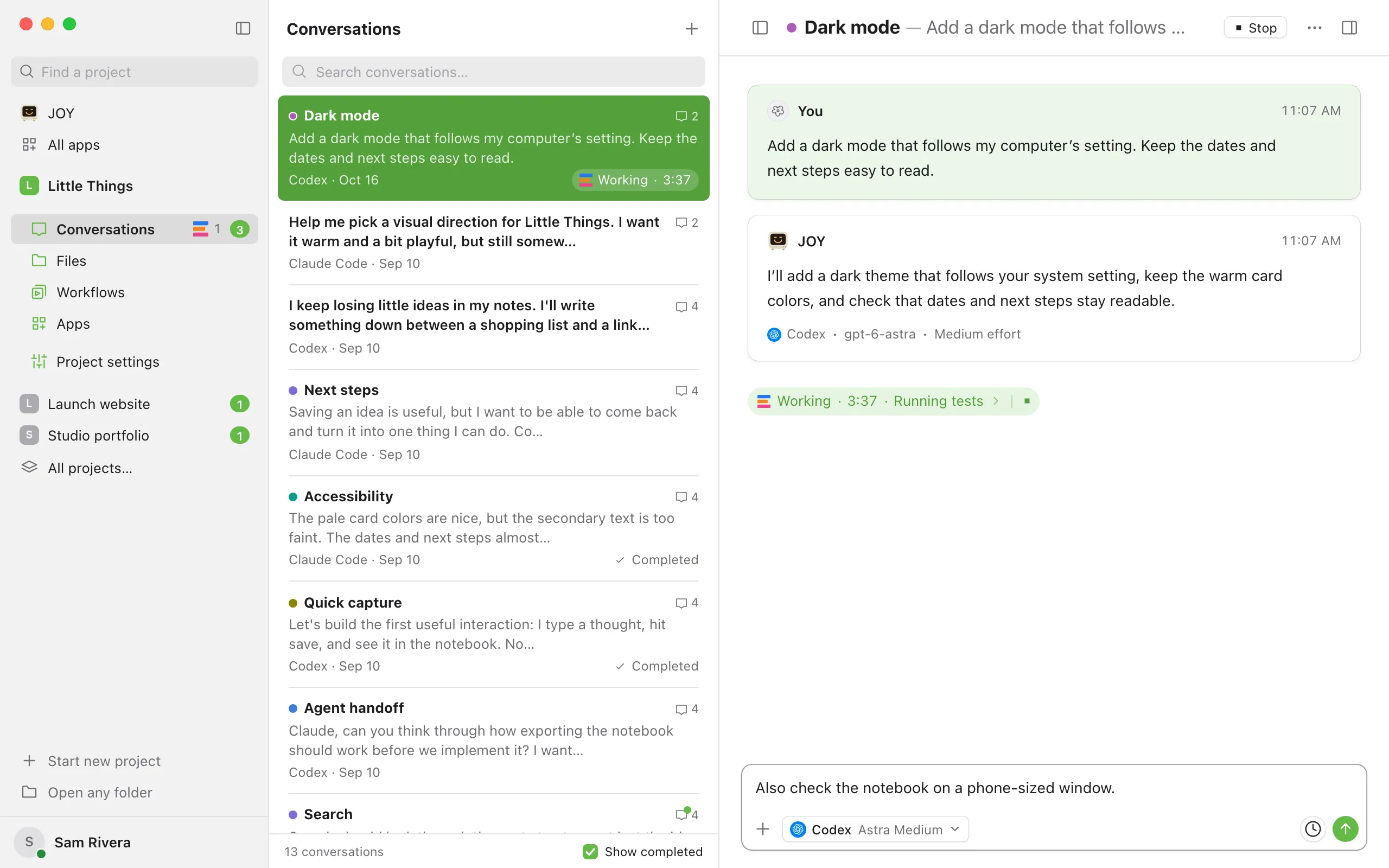Open the Studio portfolio project
Image resolution: width=1389 pixels, height=868 pixels.
pyautogui.click(x=135, y=436)
